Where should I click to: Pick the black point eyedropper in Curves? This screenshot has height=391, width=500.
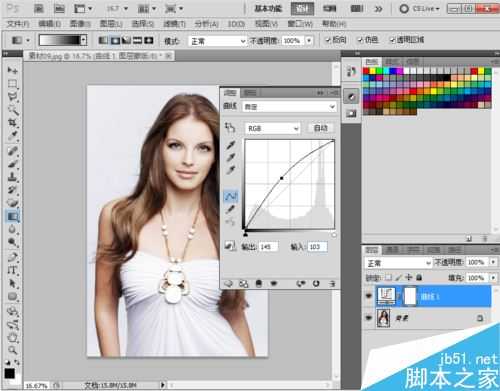pyautogui.click(x=230, y=145)
